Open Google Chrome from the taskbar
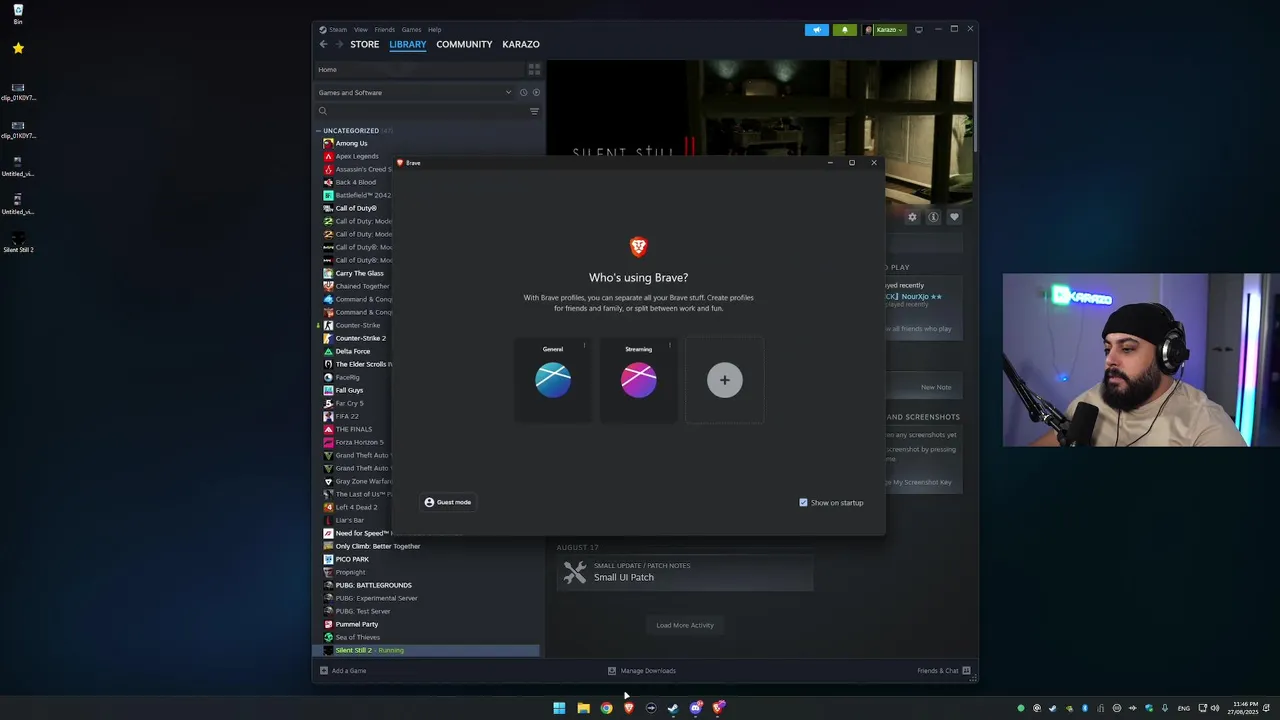This screenshot has height=720, width=1280. pos(606,708)
